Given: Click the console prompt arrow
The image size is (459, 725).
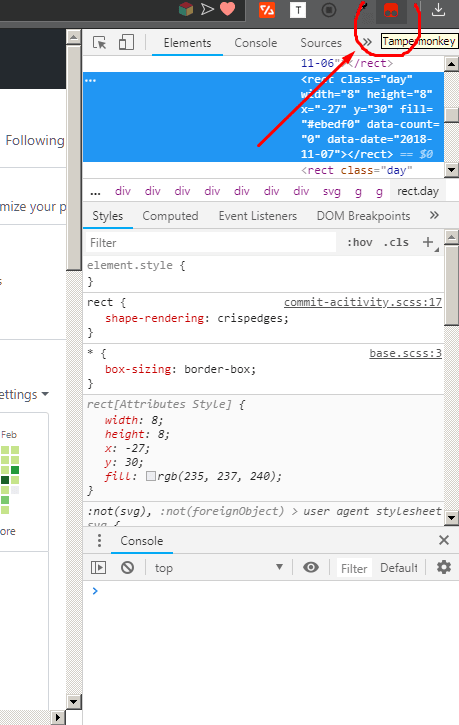Looking at the screenshot, I should click(95, 591).
